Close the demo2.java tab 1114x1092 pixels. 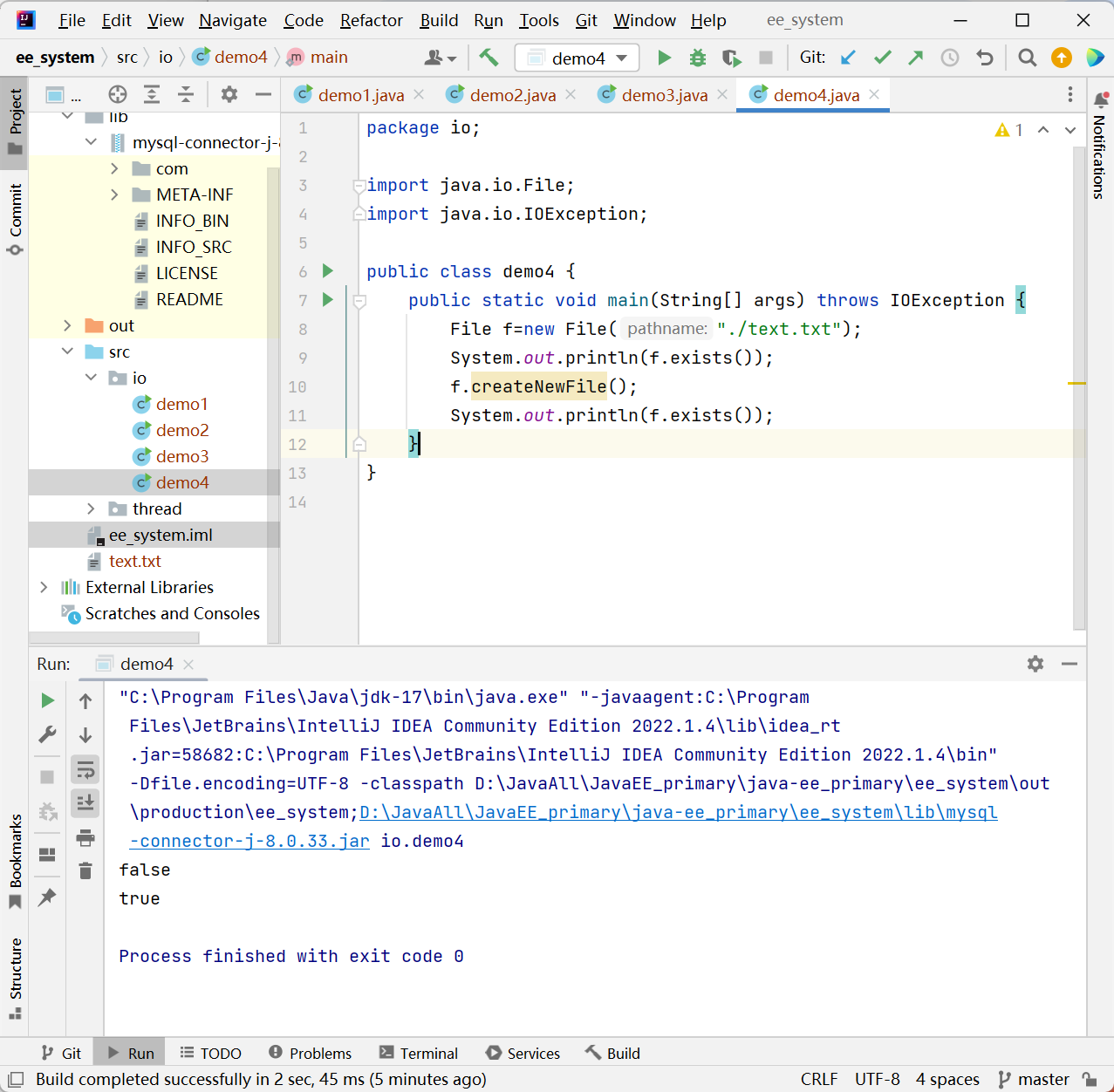[x=571, y=94]
